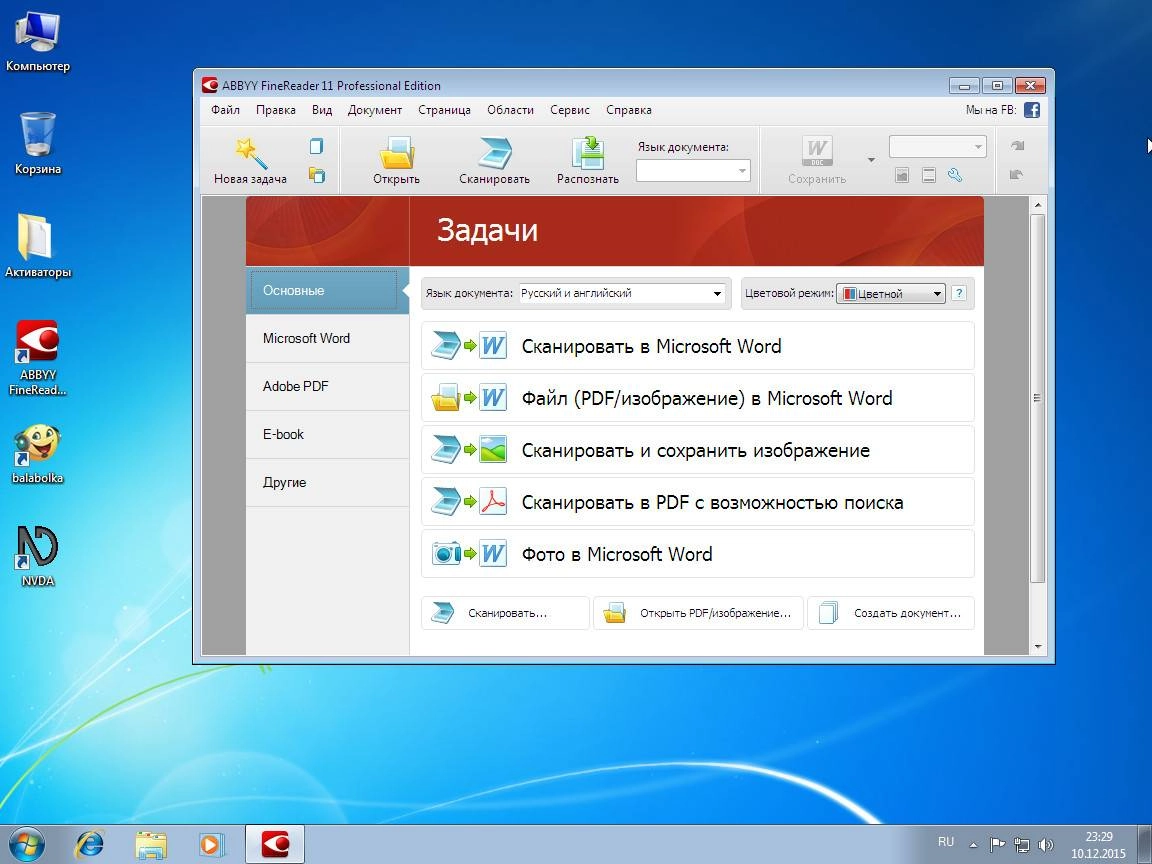Viewport: 1152px width, 864px height.
Task: Expand the Сохранить dropdown arrow
Action: coord(871,159)
